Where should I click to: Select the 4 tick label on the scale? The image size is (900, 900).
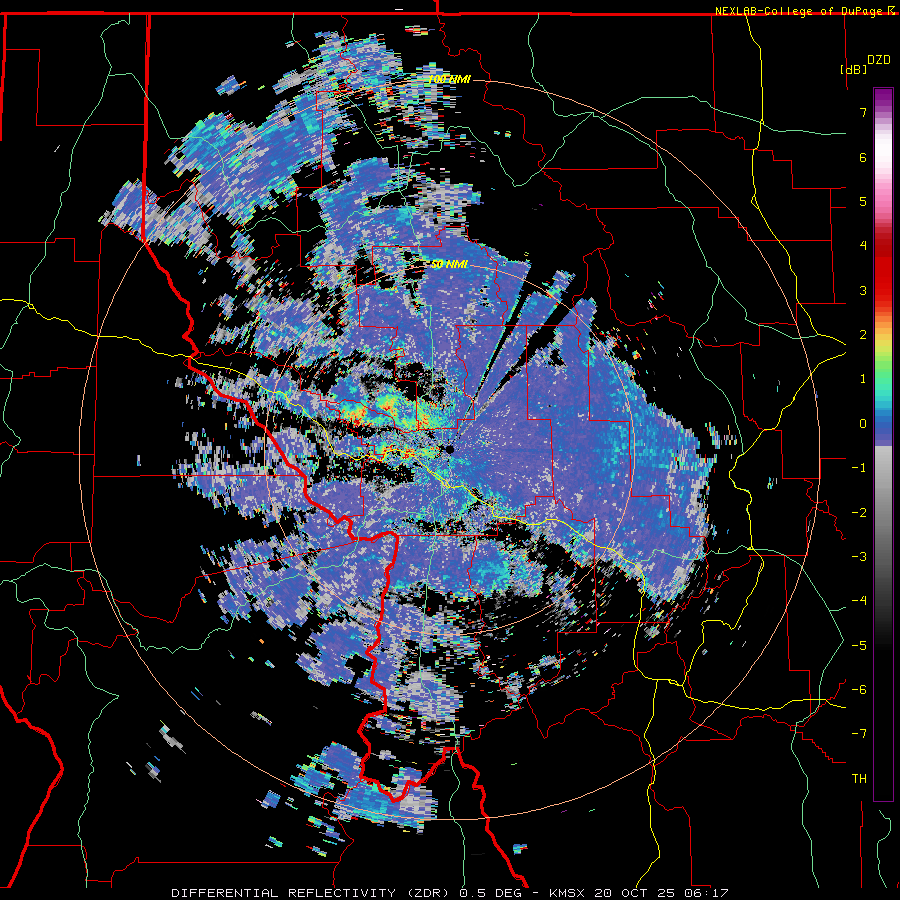tap(863, 246)
